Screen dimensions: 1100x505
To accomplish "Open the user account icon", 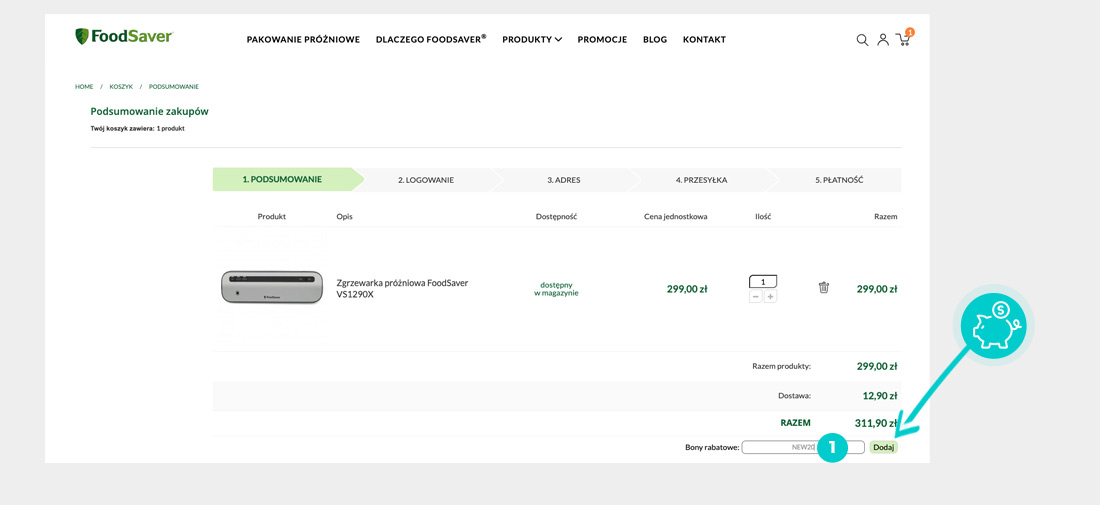I will [x=883, y=40].
